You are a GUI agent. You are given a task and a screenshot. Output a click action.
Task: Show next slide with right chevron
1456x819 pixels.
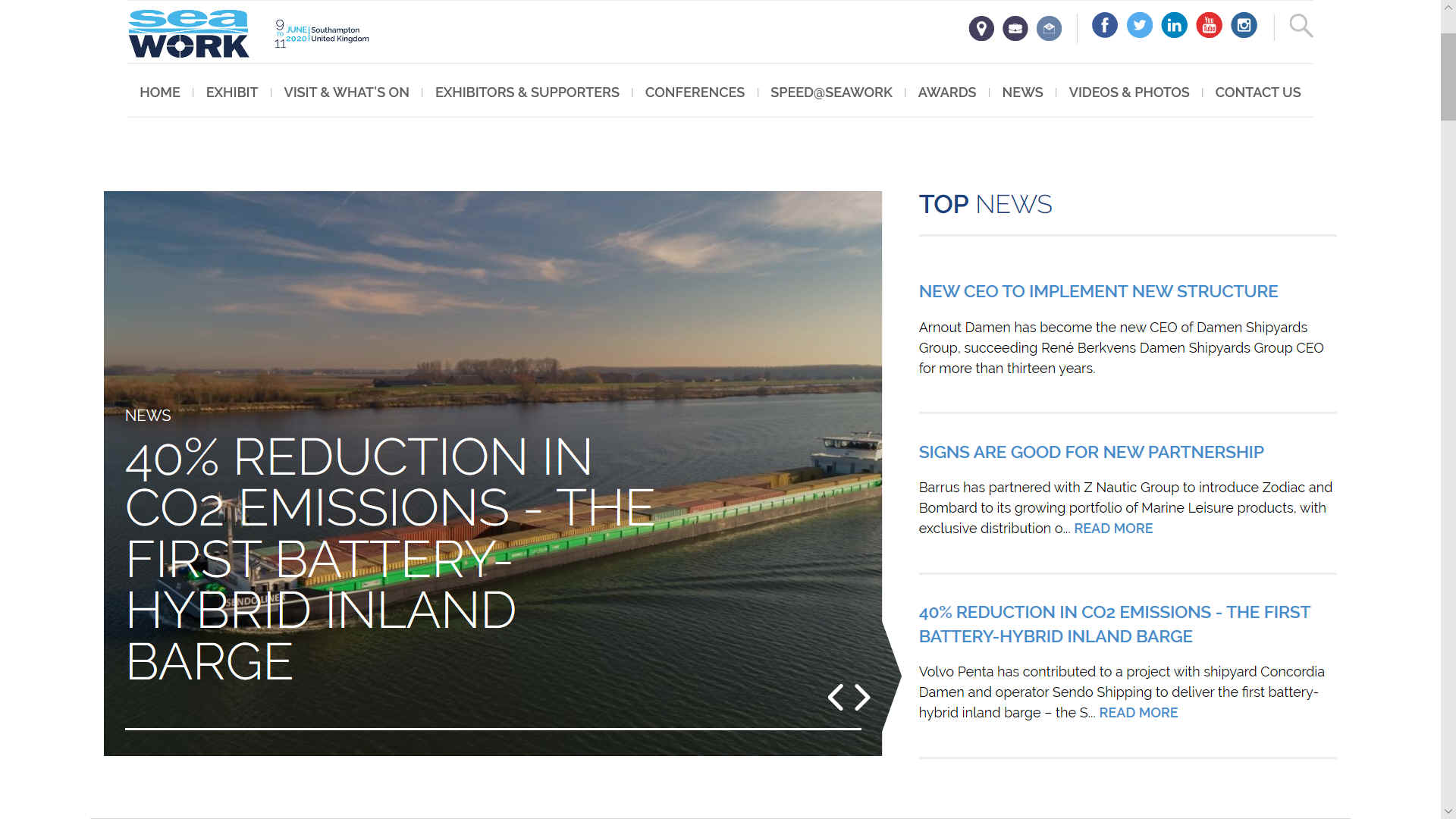click(x=862, y=697)
